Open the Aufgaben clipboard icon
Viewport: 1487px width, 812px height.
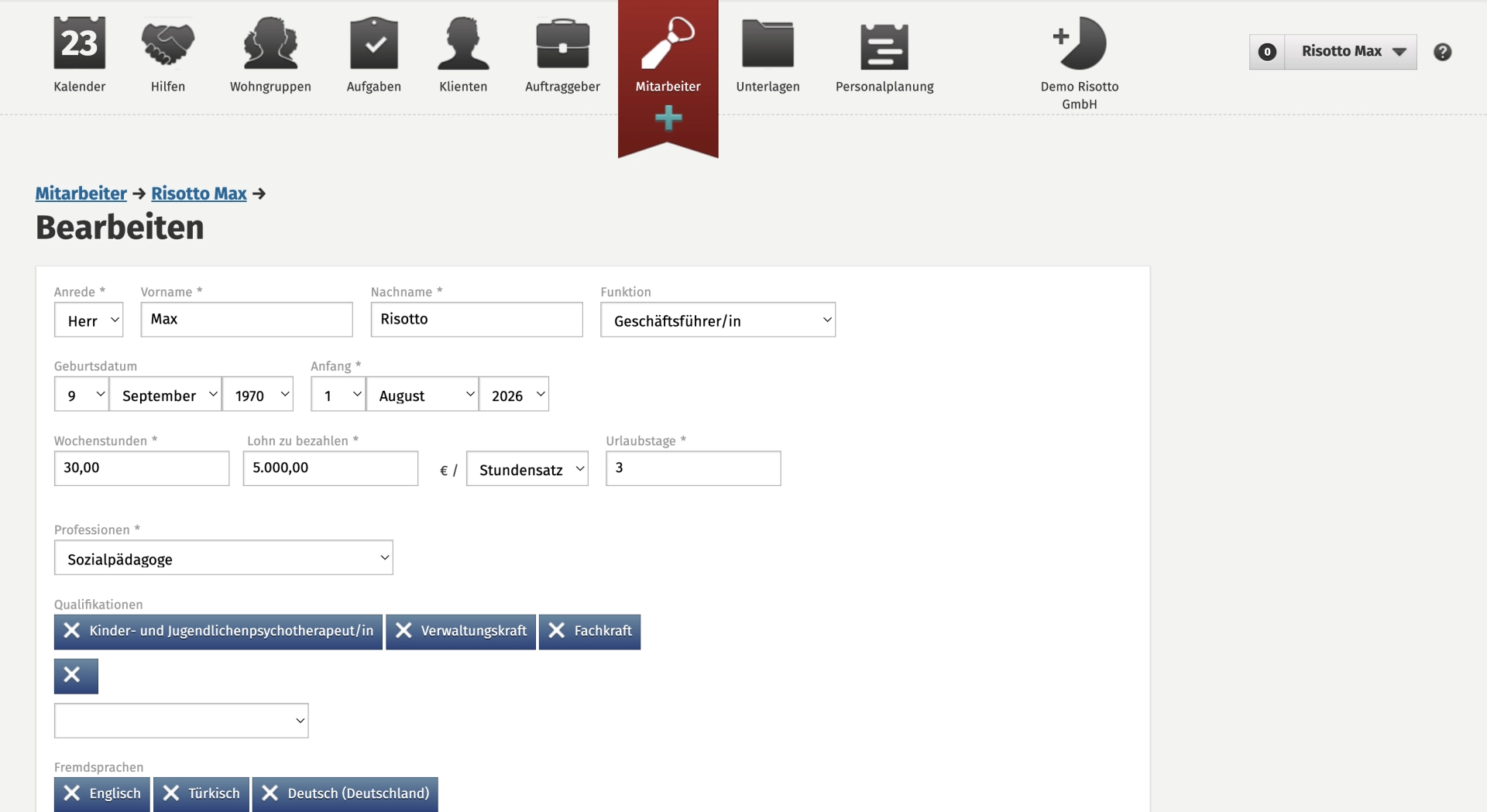click(373, 43)
